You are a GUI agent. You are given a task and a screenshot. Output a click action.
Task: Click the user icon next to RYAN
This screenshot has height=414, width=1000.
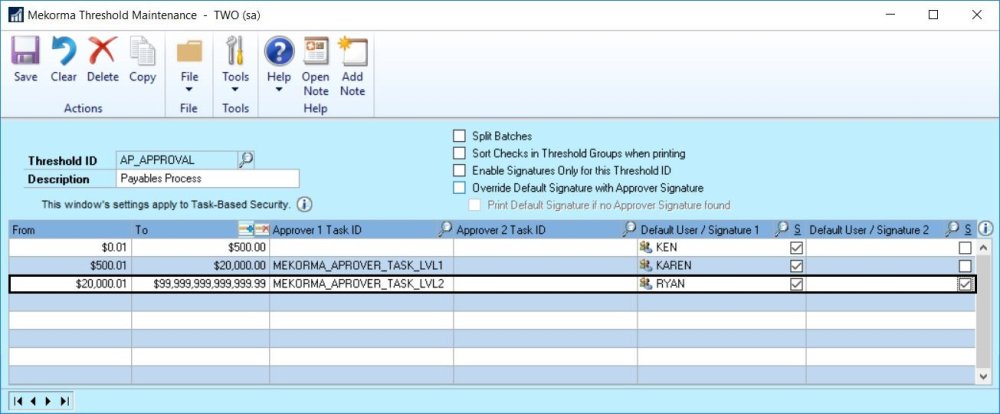tap(646, 284)
